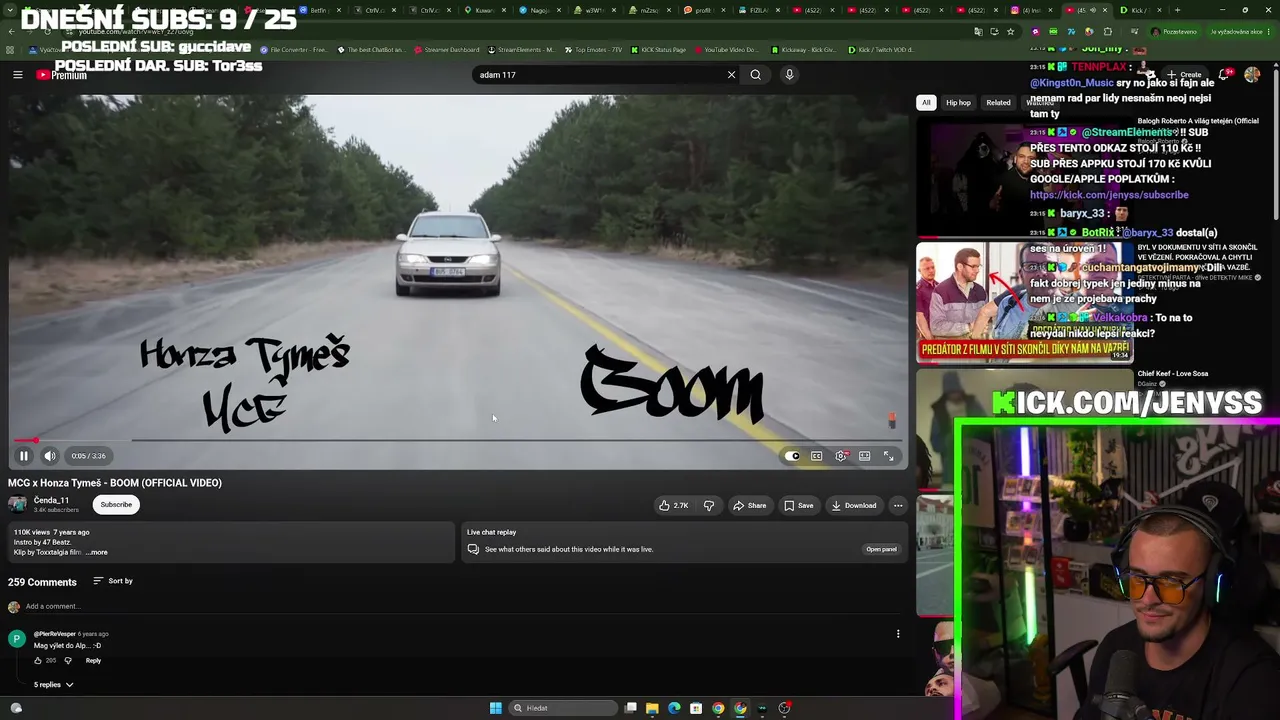Toggle the autoplay switch
This screenshot has width=1280, height=720.
tap(792, 456)
